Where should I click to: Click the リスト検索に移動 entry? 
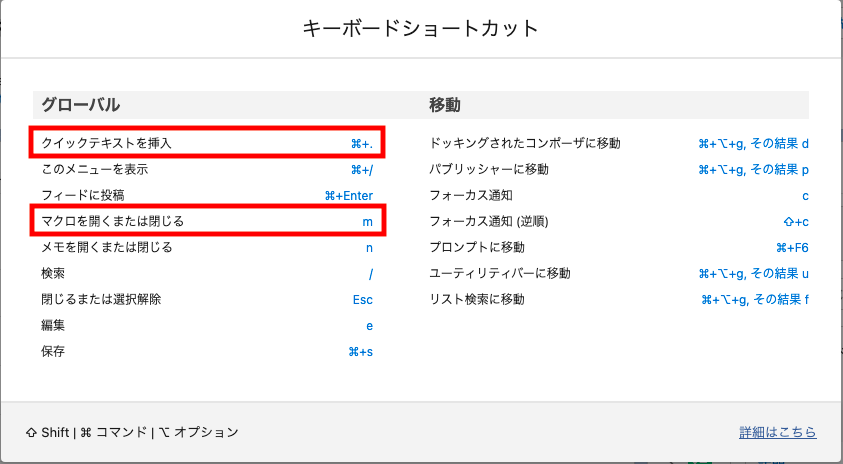coord(477,299)
